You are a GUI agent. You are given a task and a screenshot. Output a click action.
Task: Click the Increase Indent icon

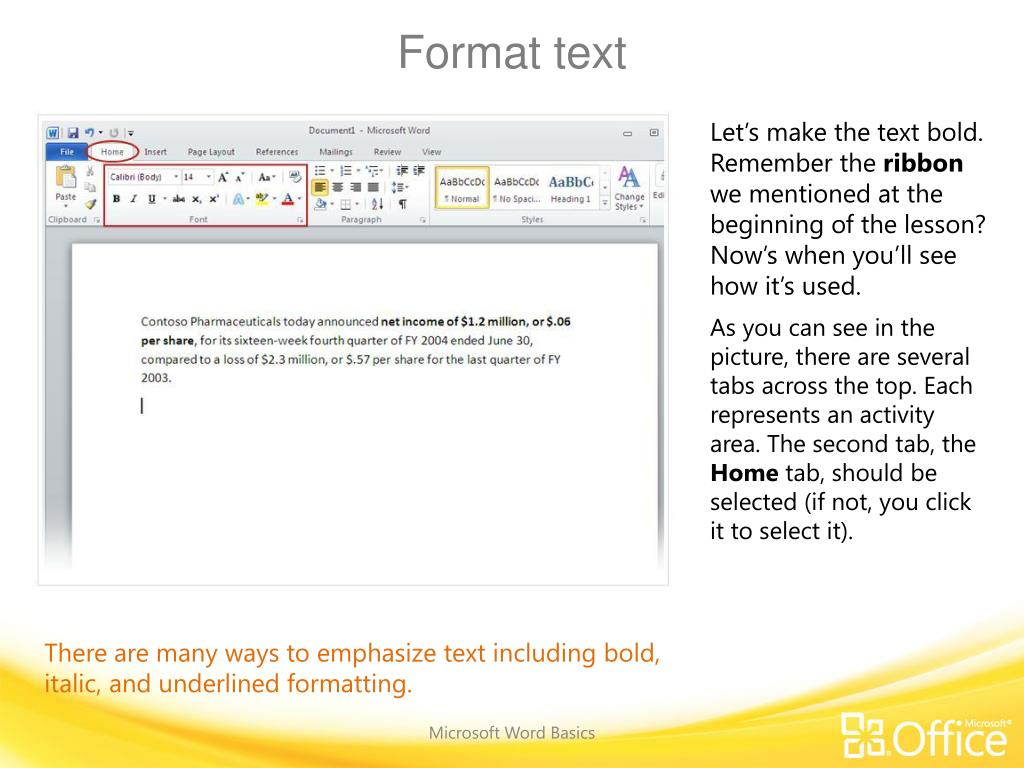(x=419, y=170)
